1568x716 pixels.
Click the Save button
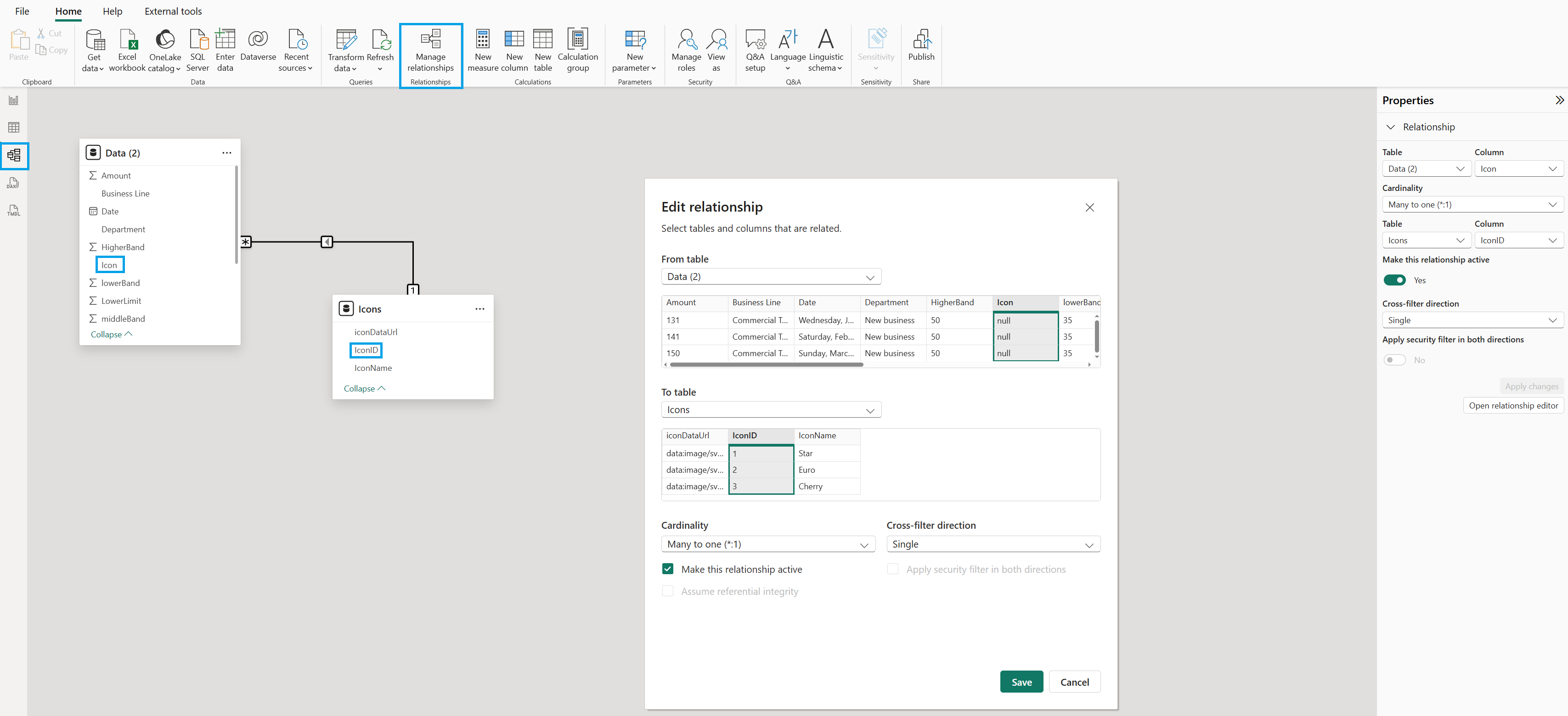coord(1021,682)
